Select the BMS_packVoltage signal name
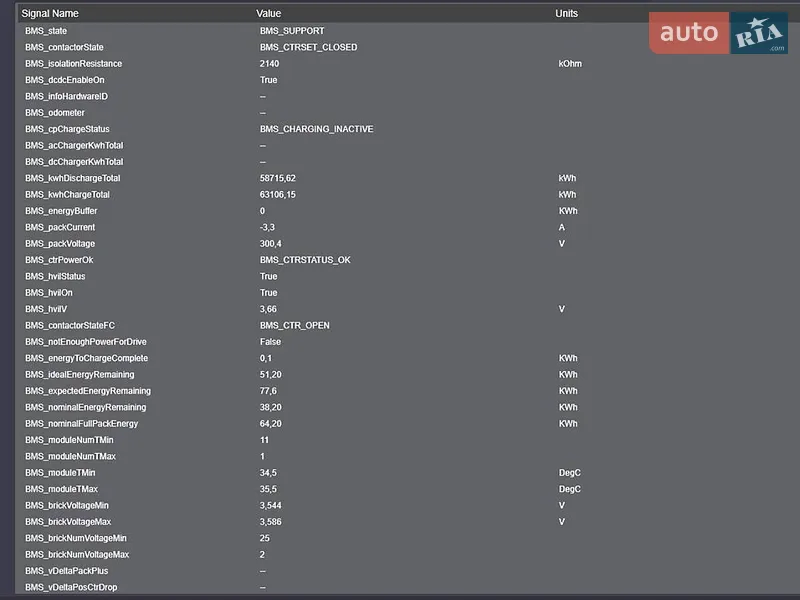Viewport: 800px width, 600px height. 60,243
